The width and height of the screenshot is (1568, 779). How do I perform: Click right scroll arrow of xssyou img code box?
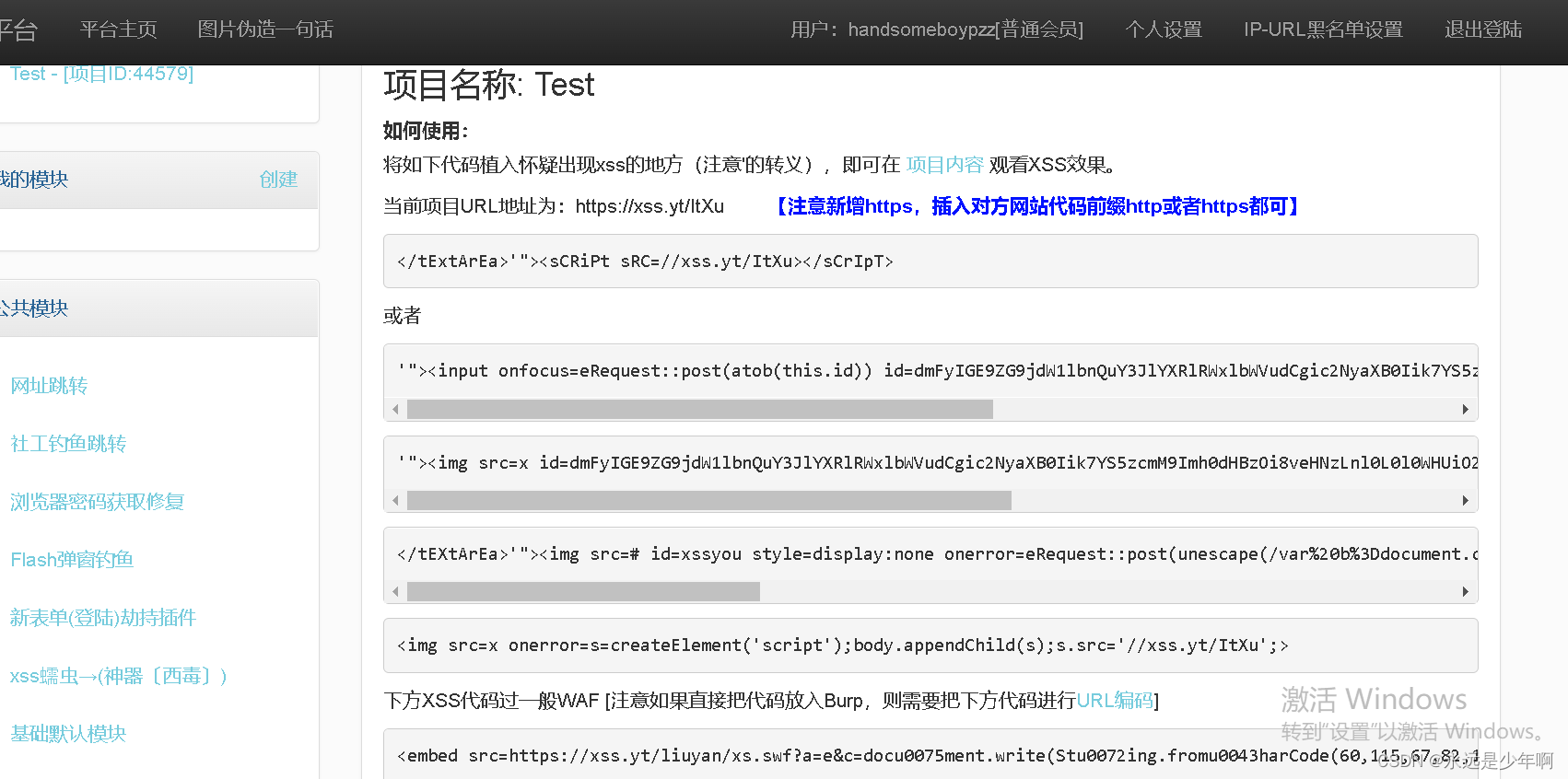pyautogui.click(x=1466, y=591)
